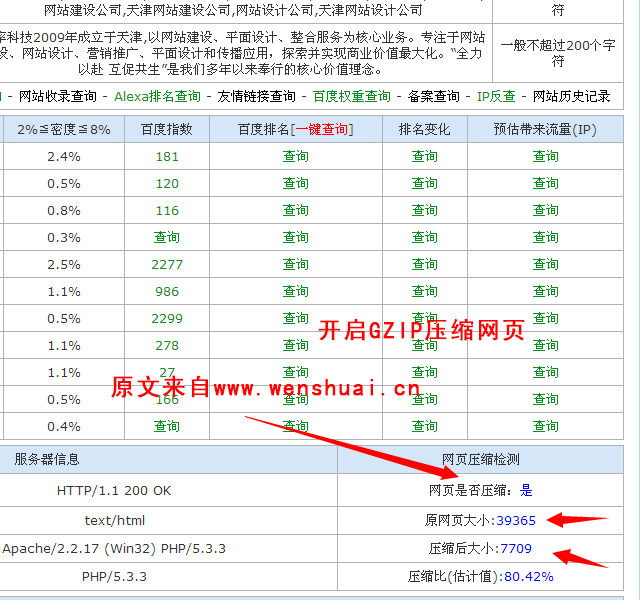Click the Baidu index value 181
640x600 pixels.
[x=167, y=157]
